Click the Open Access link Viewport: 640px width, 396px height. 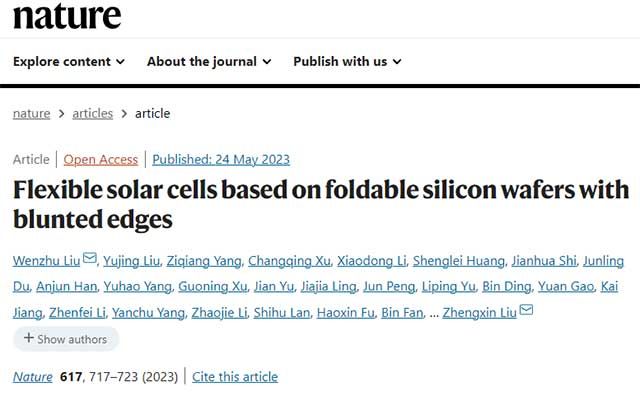tap(101, 160)
